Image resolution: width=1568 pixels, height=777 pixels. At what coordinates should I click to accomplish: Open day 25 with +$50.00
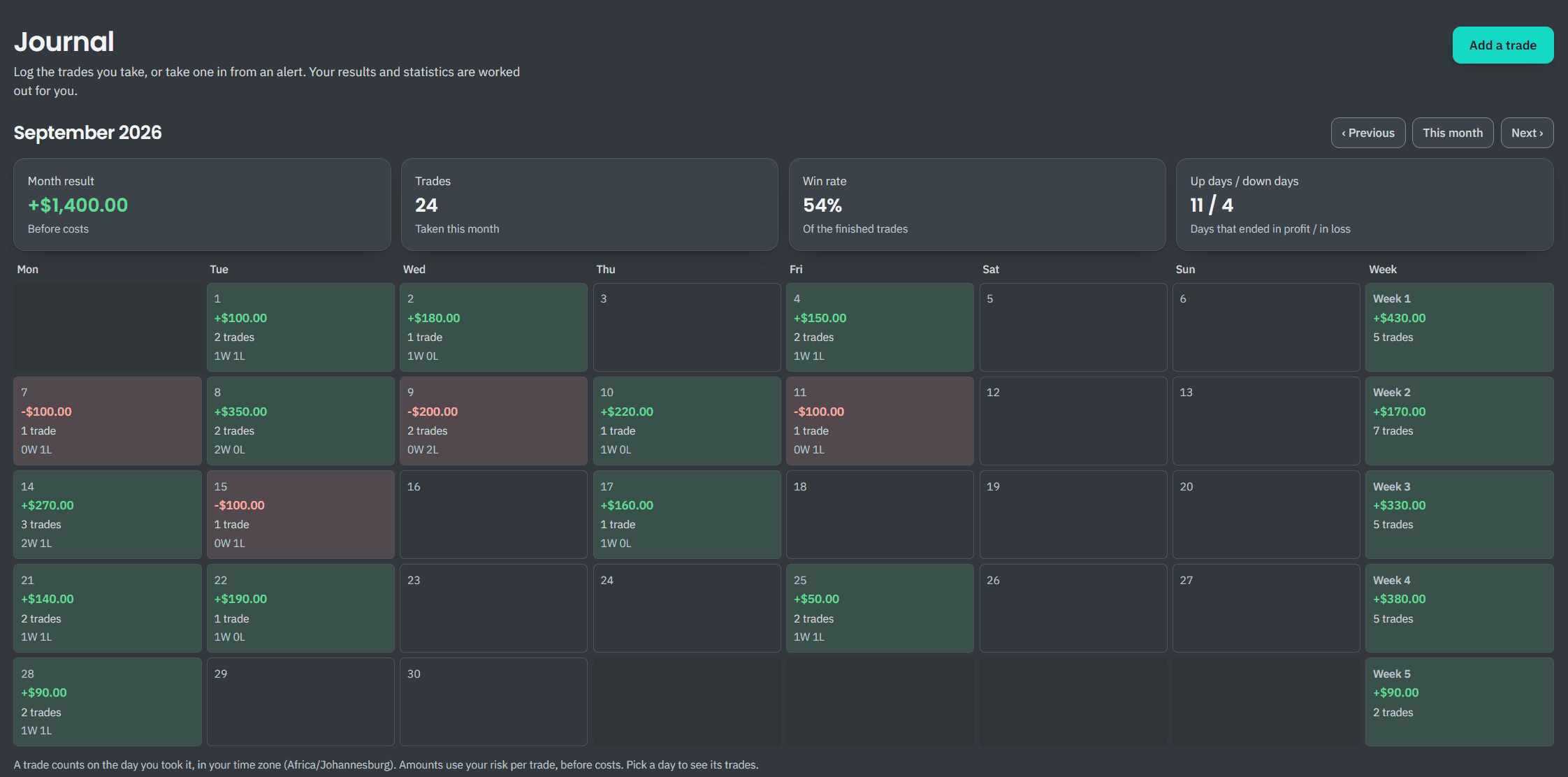[x=880, y=609]
